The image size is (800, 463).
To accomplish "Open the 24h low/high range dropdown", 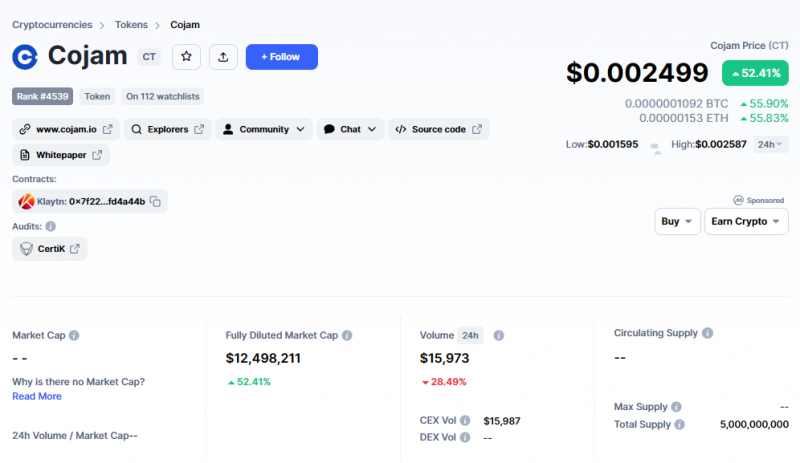I will (x=770, y=144).
